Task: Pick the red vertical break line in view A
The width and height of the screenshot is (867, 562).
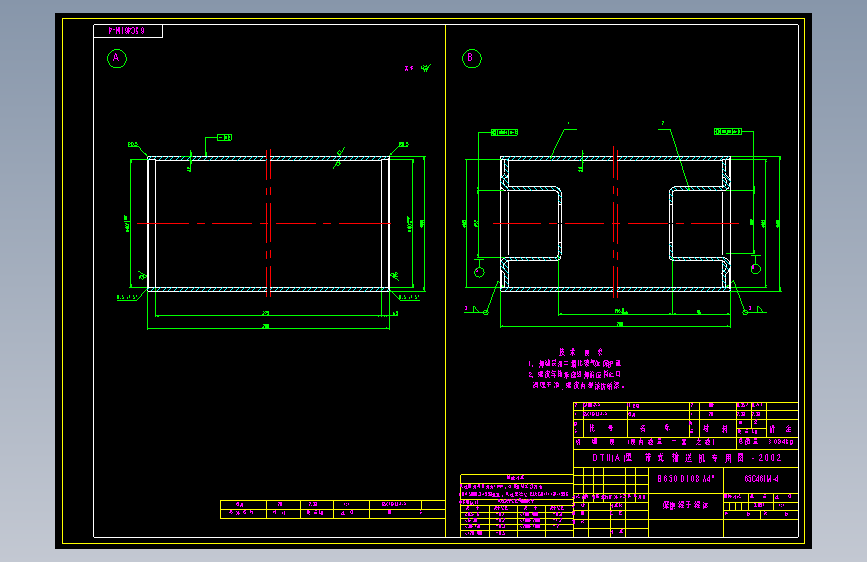Action: point(268,223)
